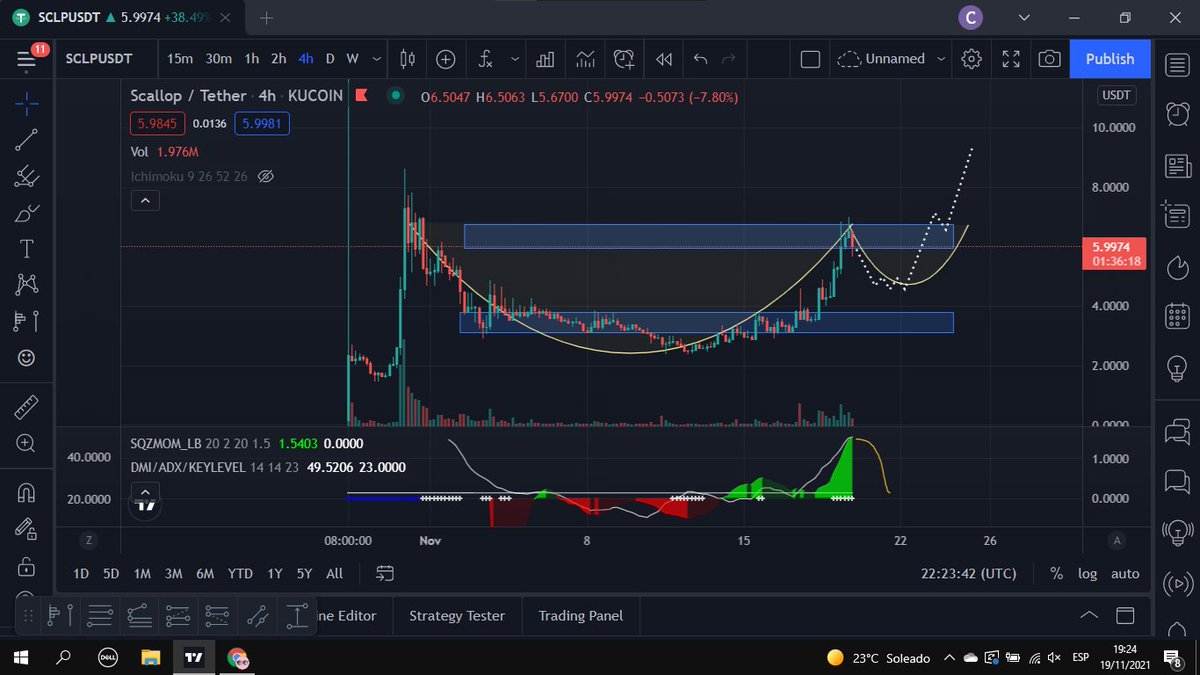Hide the Ichimoku indicator with eye toggle

(x=266, y=176)
